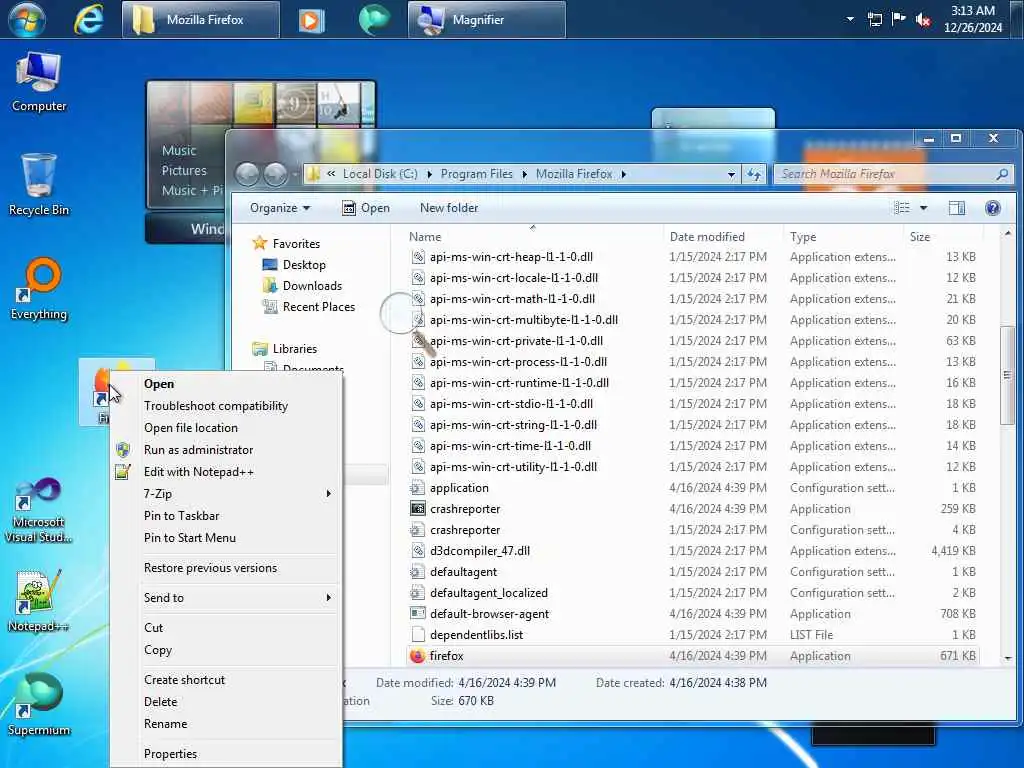Select the Everything desktop shortcut
The width and height of the screenshot is (1024, 768).
pyautogui.click(x=39, y=289)
